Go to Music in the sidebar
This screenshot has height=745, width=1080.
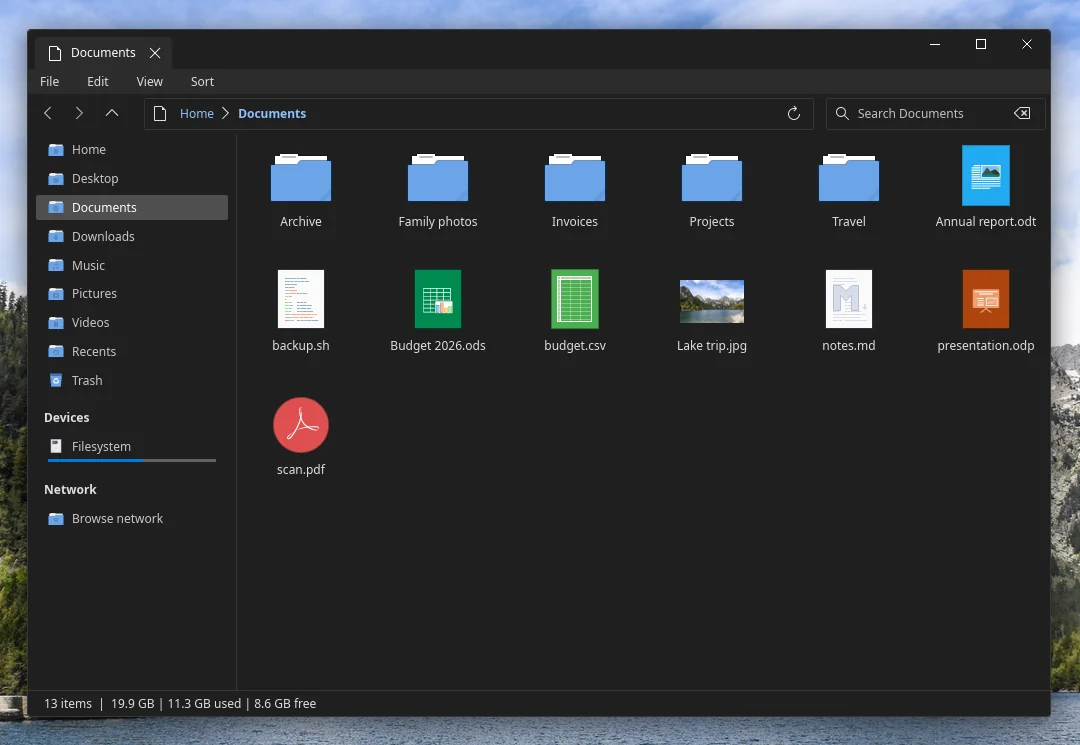[132, 265]
